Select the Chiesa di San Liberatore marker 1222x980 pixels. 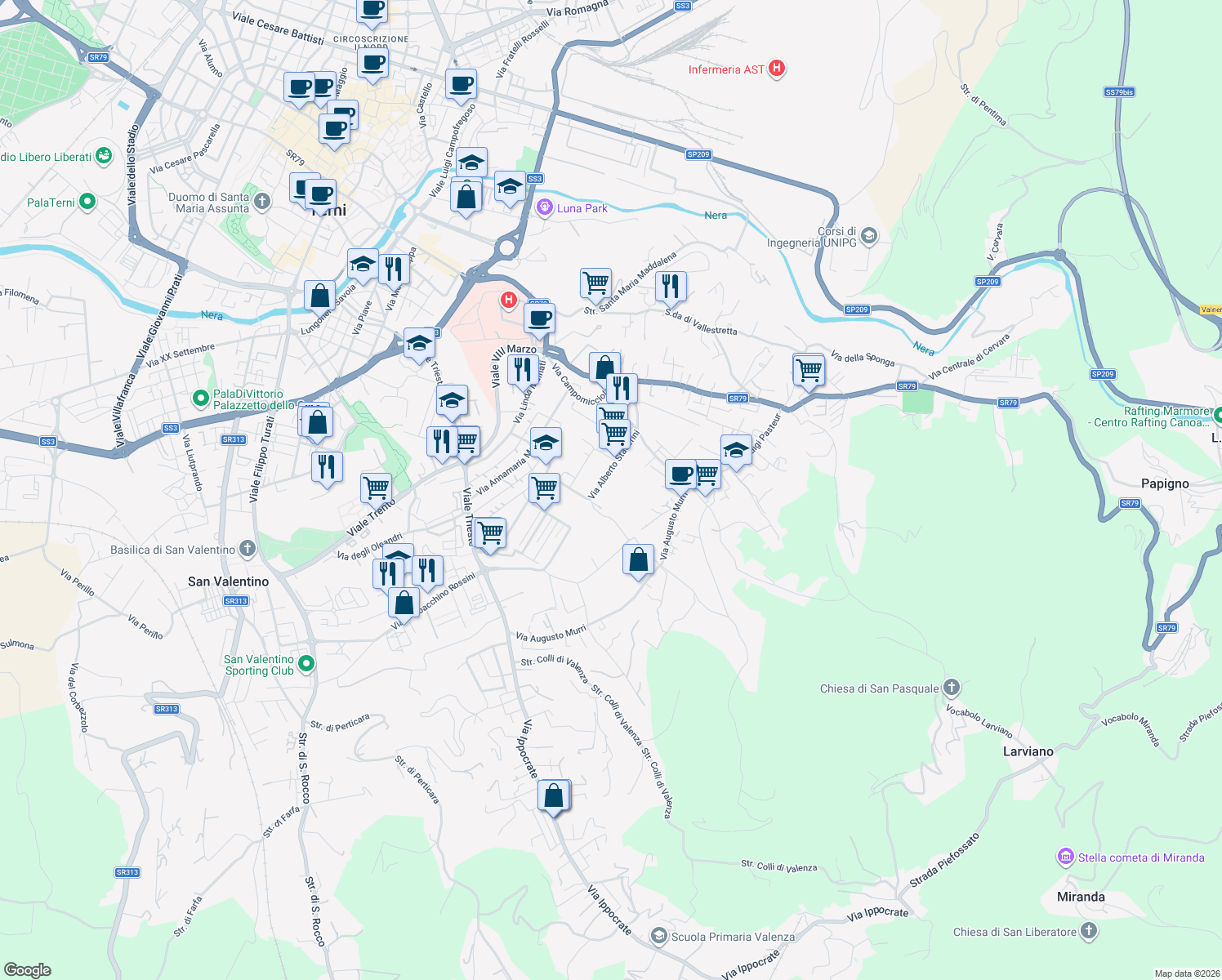1088,931
